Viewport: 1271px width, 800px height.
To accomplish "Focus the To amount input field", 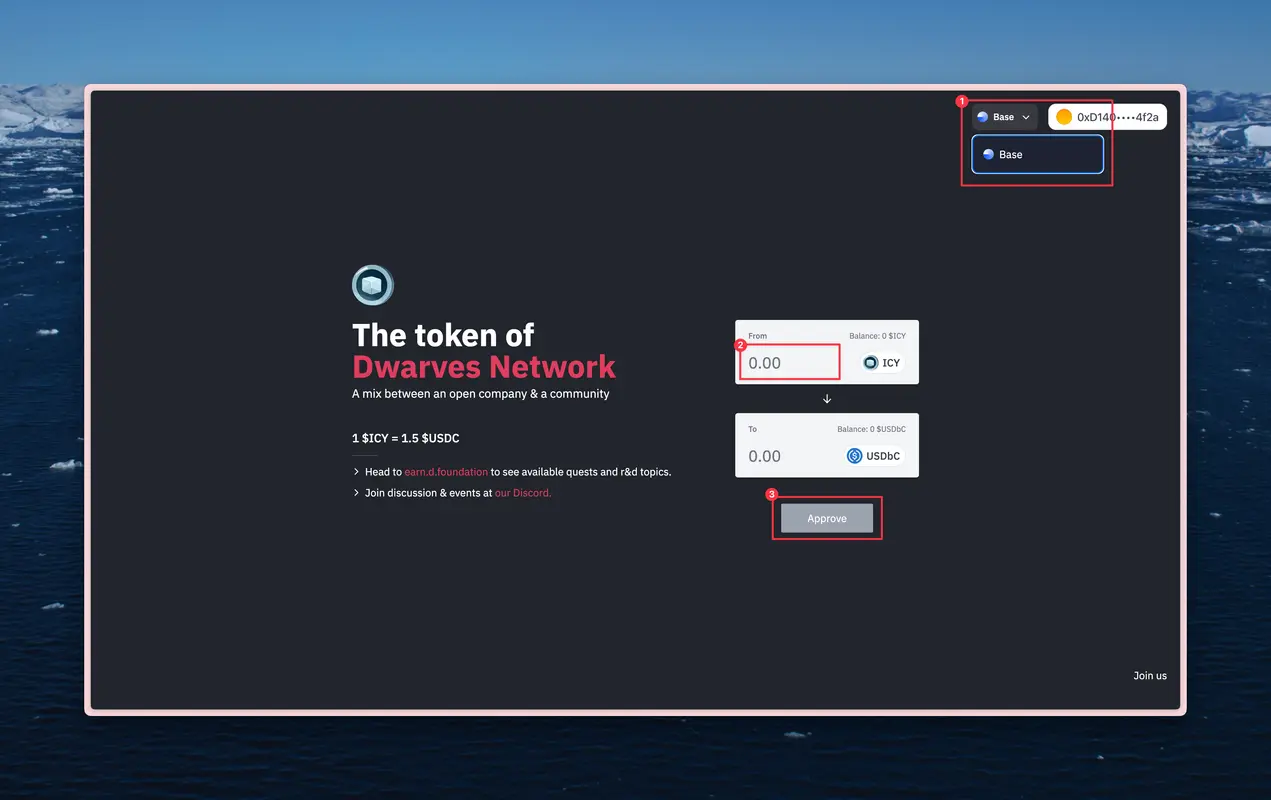I will [790, 456].
